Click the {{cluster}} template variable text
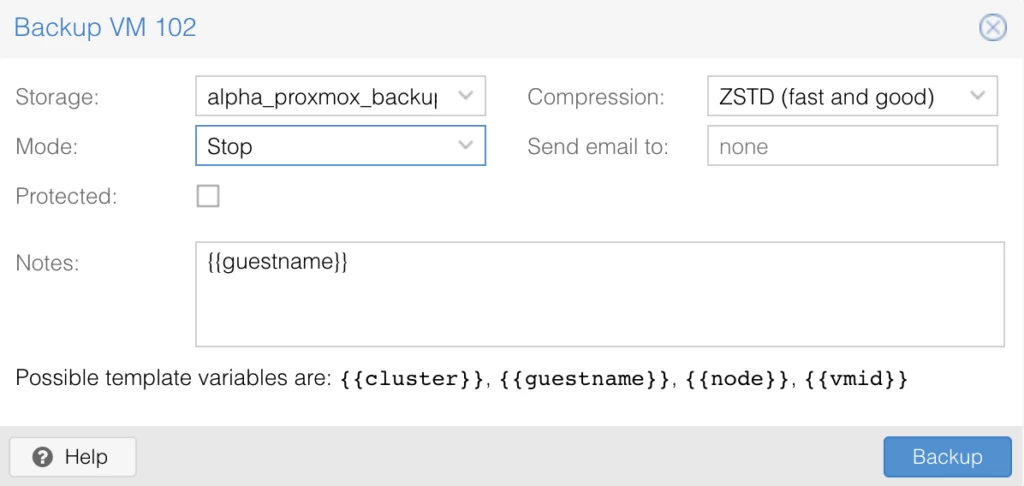 click(412, 379)
